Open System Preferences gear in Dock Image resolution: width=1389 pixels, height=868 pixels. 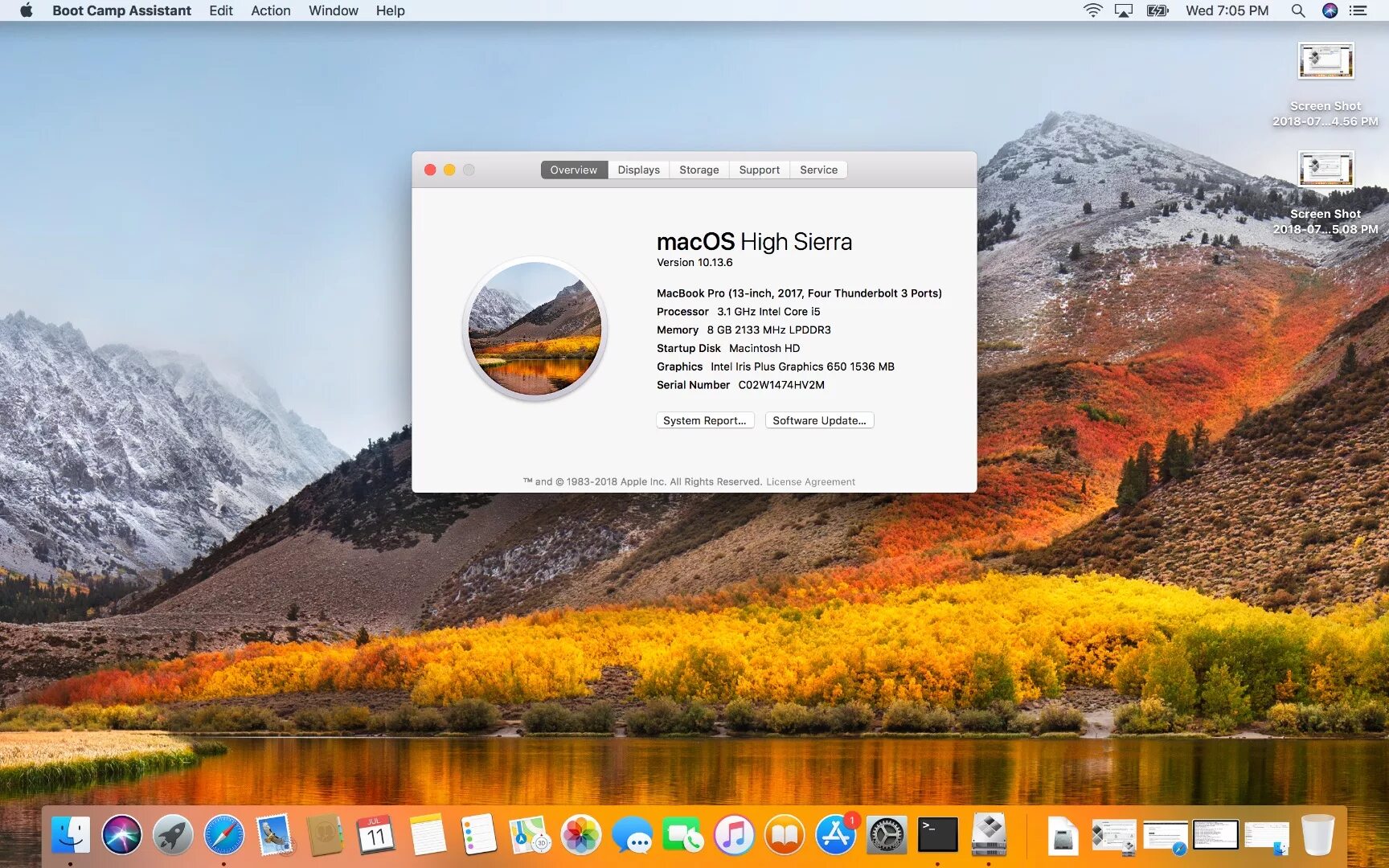coord(887,835)
